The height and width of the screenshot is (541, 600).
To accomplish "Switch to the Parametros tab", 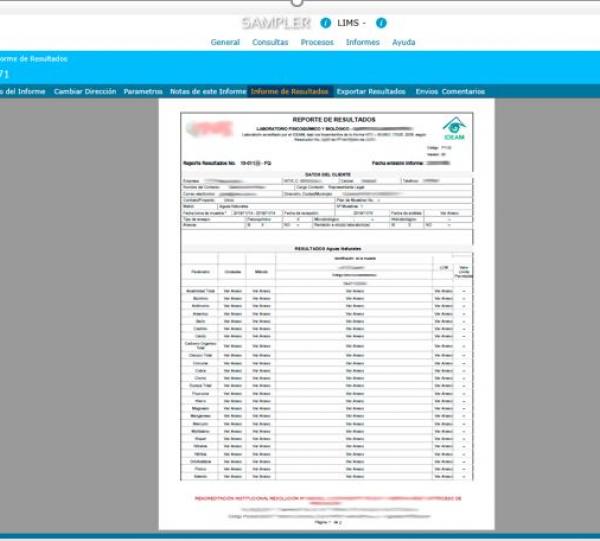I will (x=143, y=91).
